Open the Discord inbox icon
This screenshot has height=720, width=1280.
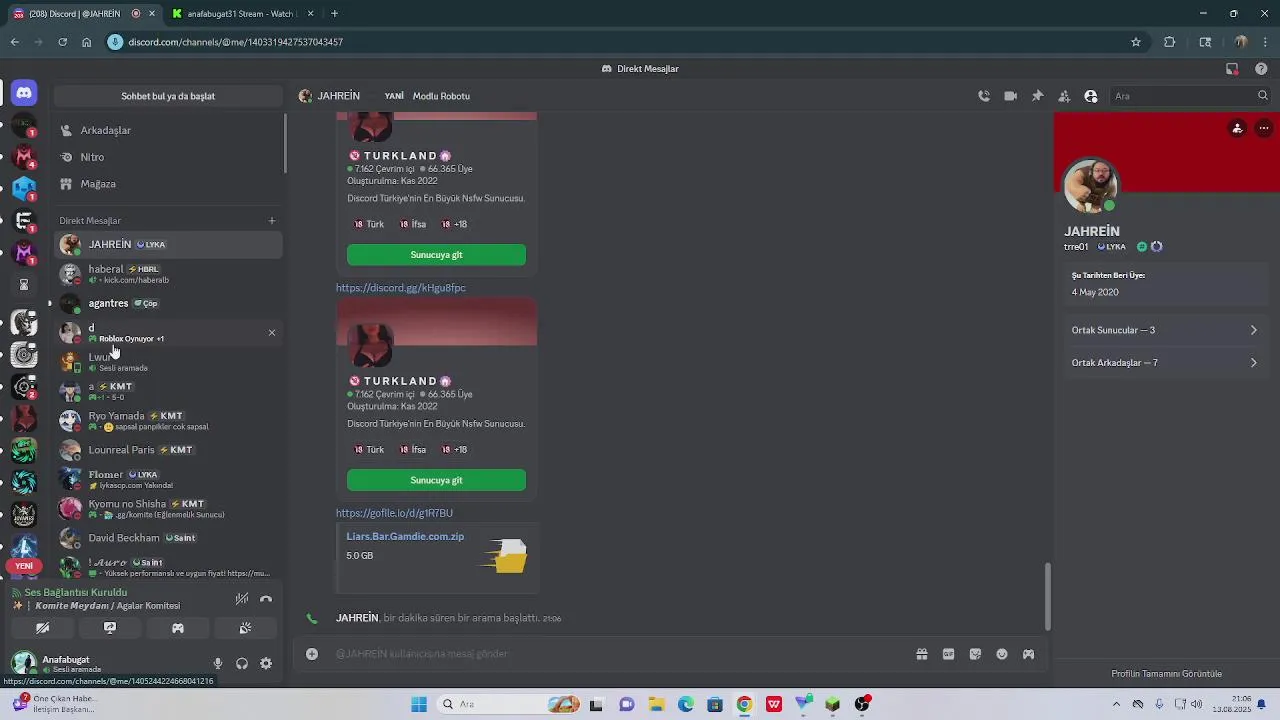[x=1232, y=69]
